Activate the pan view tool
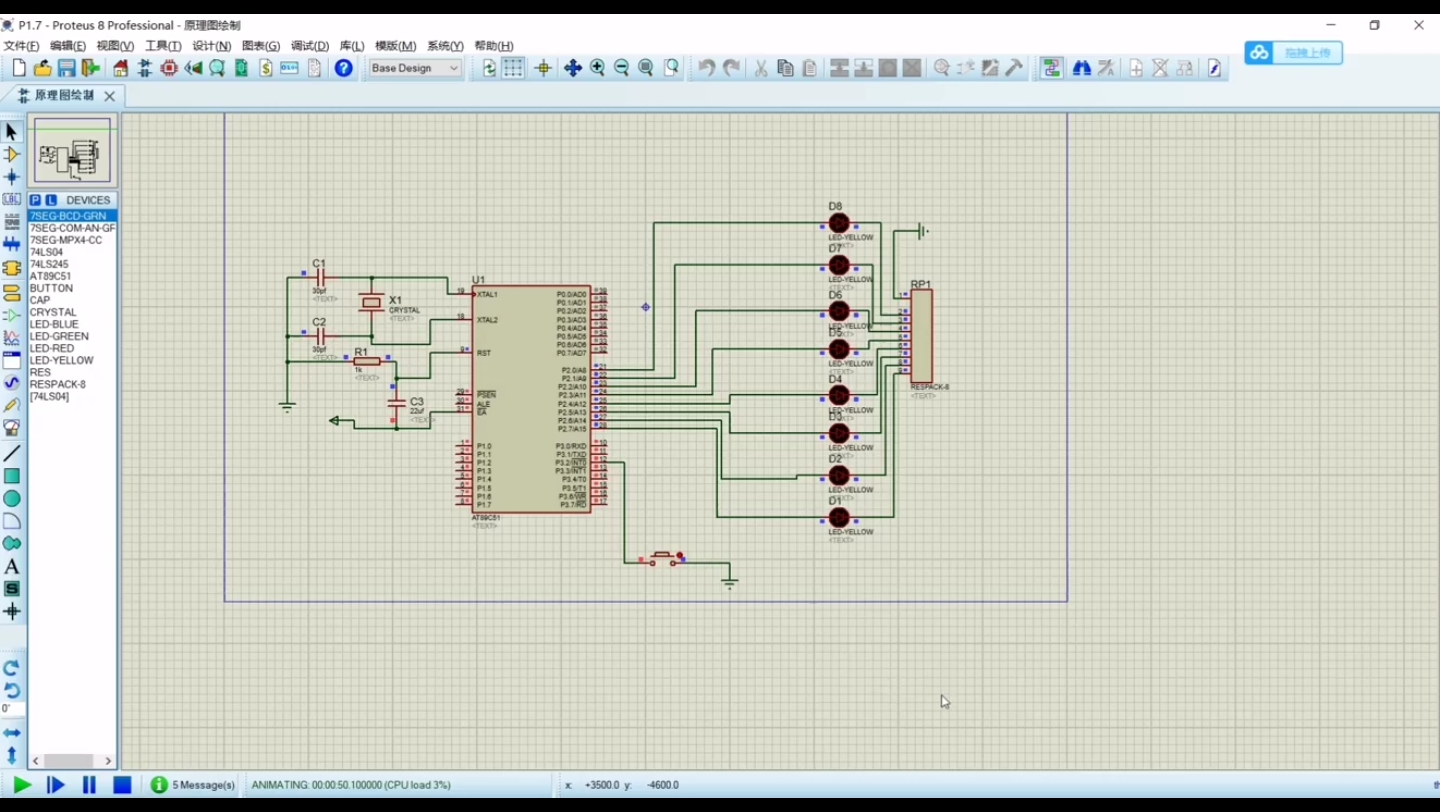This screenshot has height=812, width=1440. 573,68
